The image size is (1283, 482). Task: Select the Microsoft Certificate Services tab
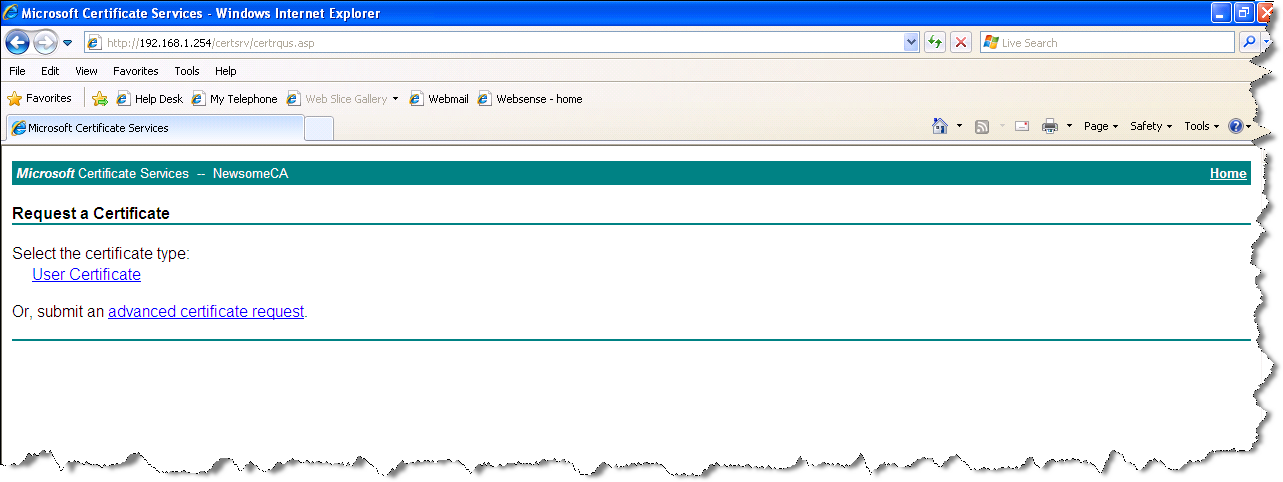point(155,128)
